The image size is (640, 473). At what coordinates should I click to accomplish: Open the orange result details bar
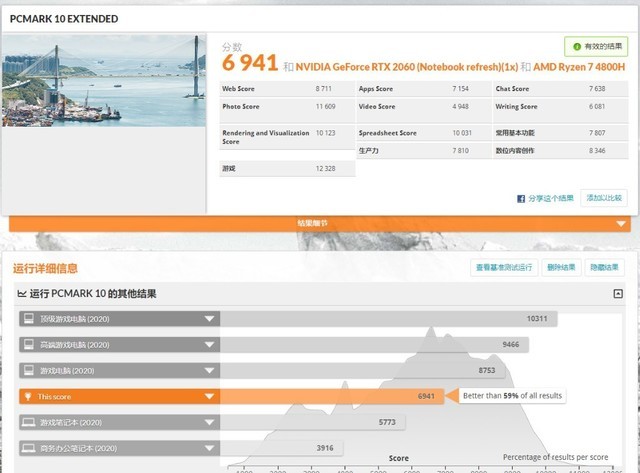[x=320, y=224]
